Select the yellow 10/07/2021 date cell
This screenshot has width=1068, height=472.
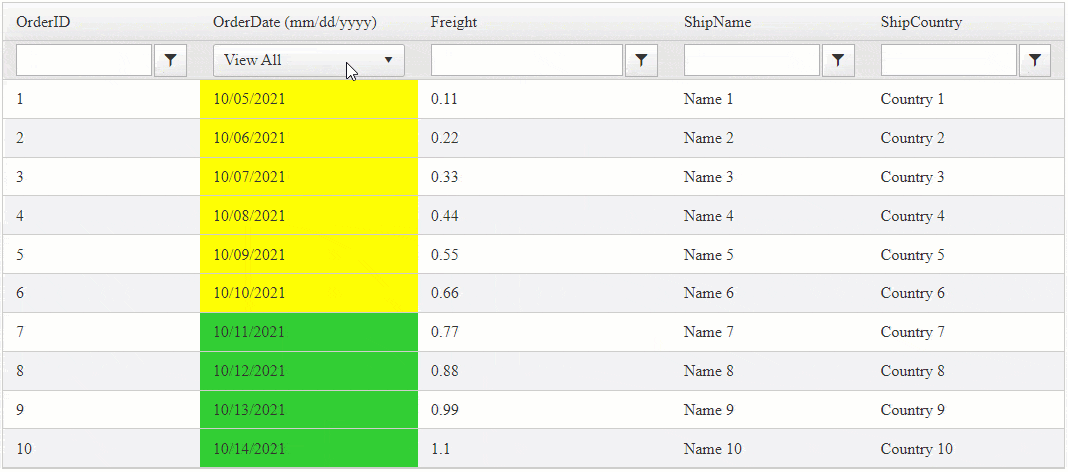tap(309, 177)
